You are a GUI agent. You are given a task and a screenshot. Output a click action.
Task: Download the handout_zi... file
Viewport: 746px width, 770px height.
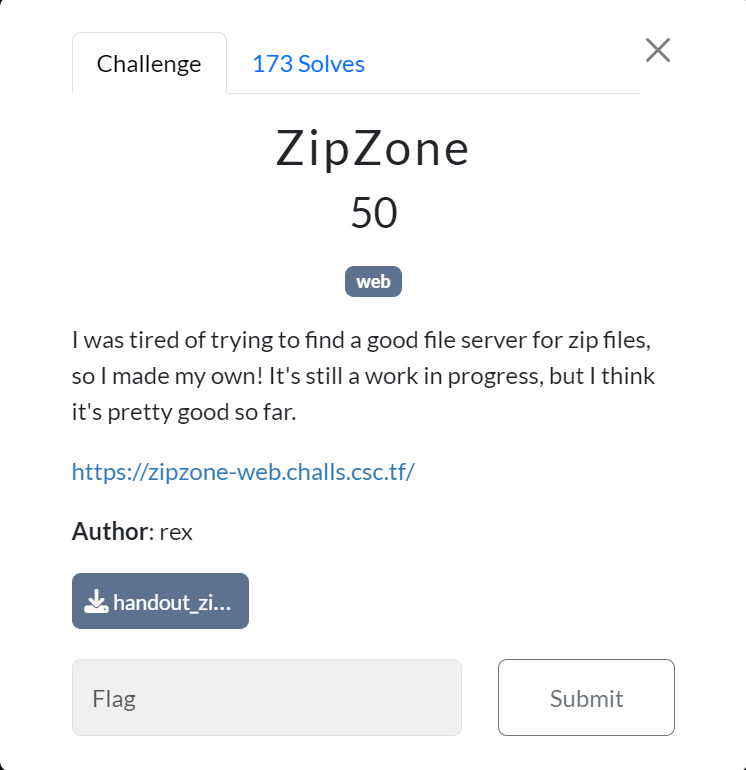160,601
